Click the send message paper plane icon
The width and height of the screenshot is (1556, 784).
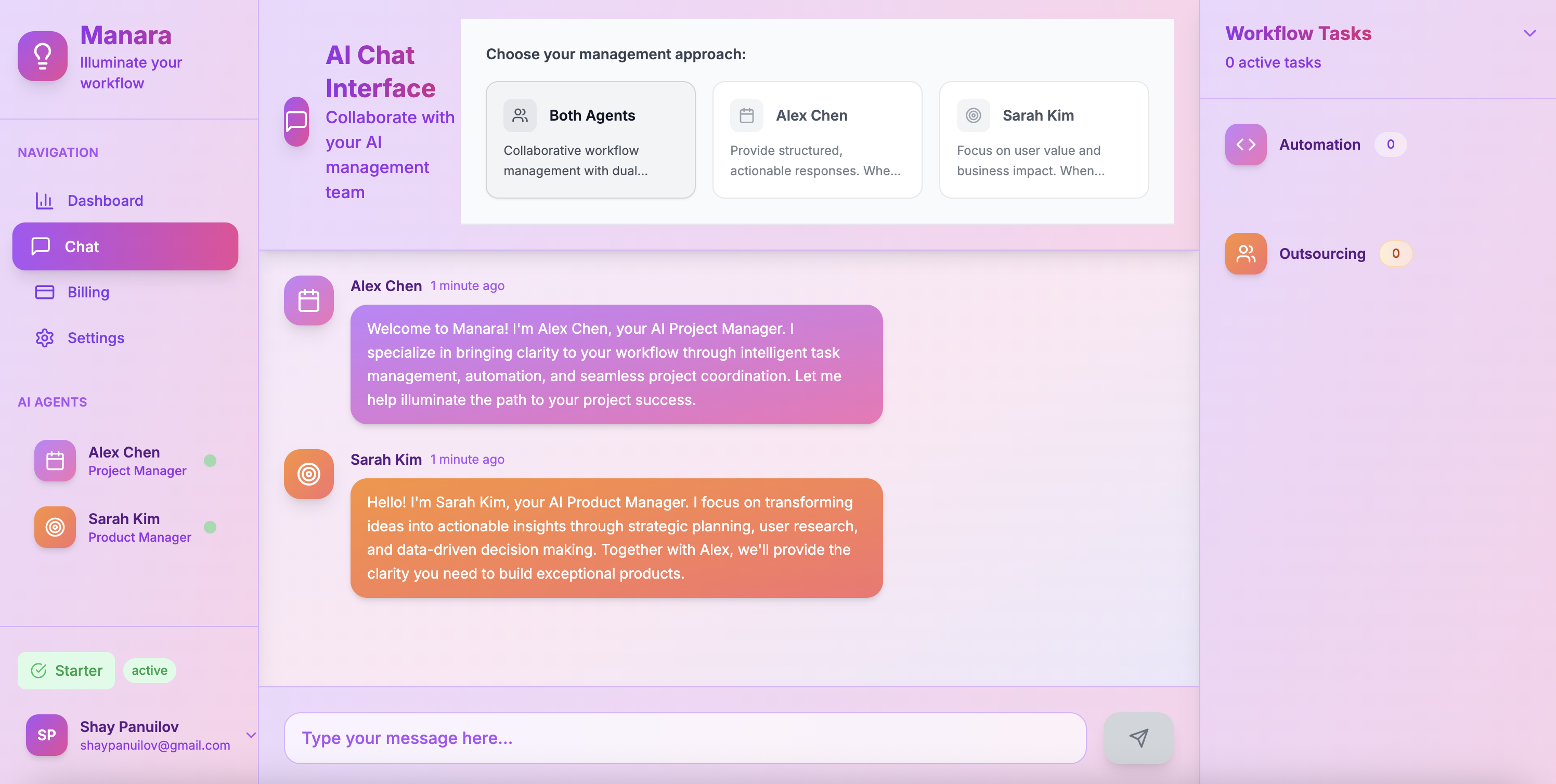(1138, 738)
